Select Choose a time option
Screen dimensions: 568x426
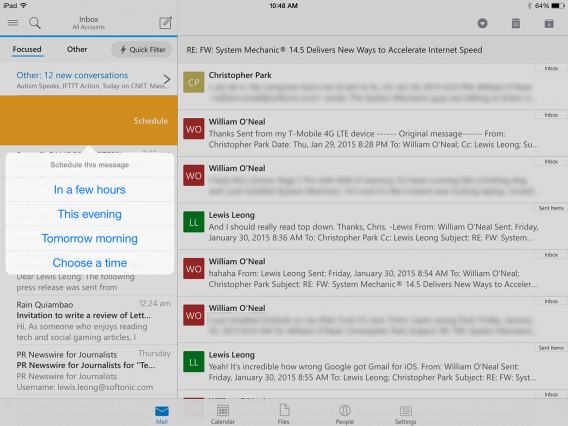(x=89, y=263)
